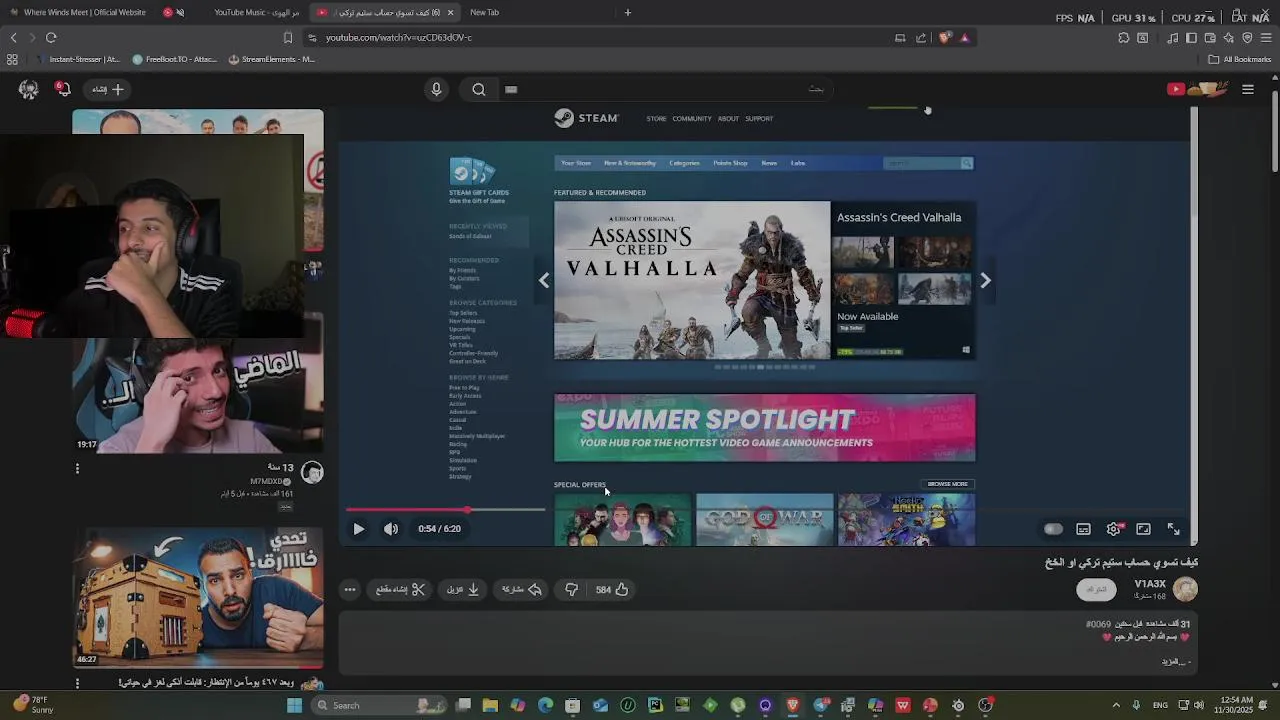The width and height of the screenshot is (1280, 720).
Task: Reload the page
Action: click(51, 38)
